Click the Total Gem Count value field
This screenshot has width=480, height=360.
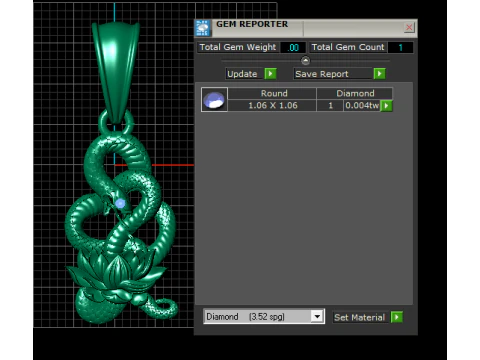pos(400,47)
